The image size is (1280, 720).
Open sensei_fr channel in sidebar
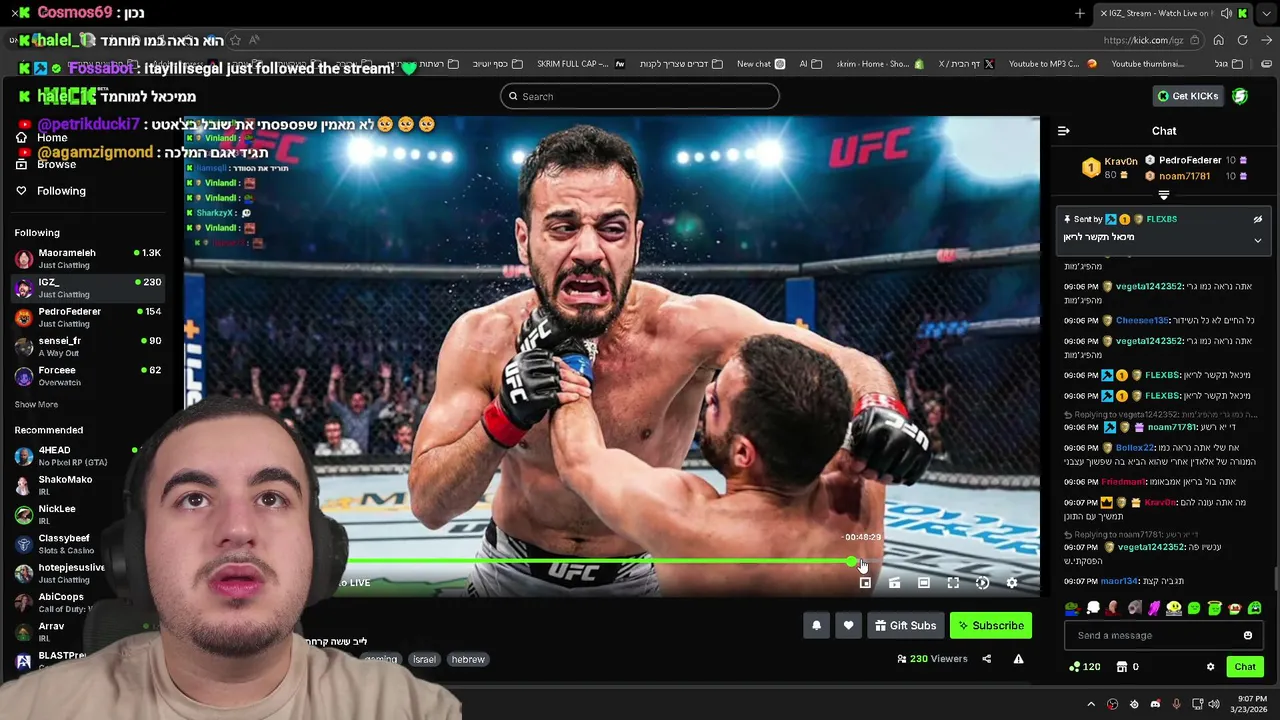(88, 346)
